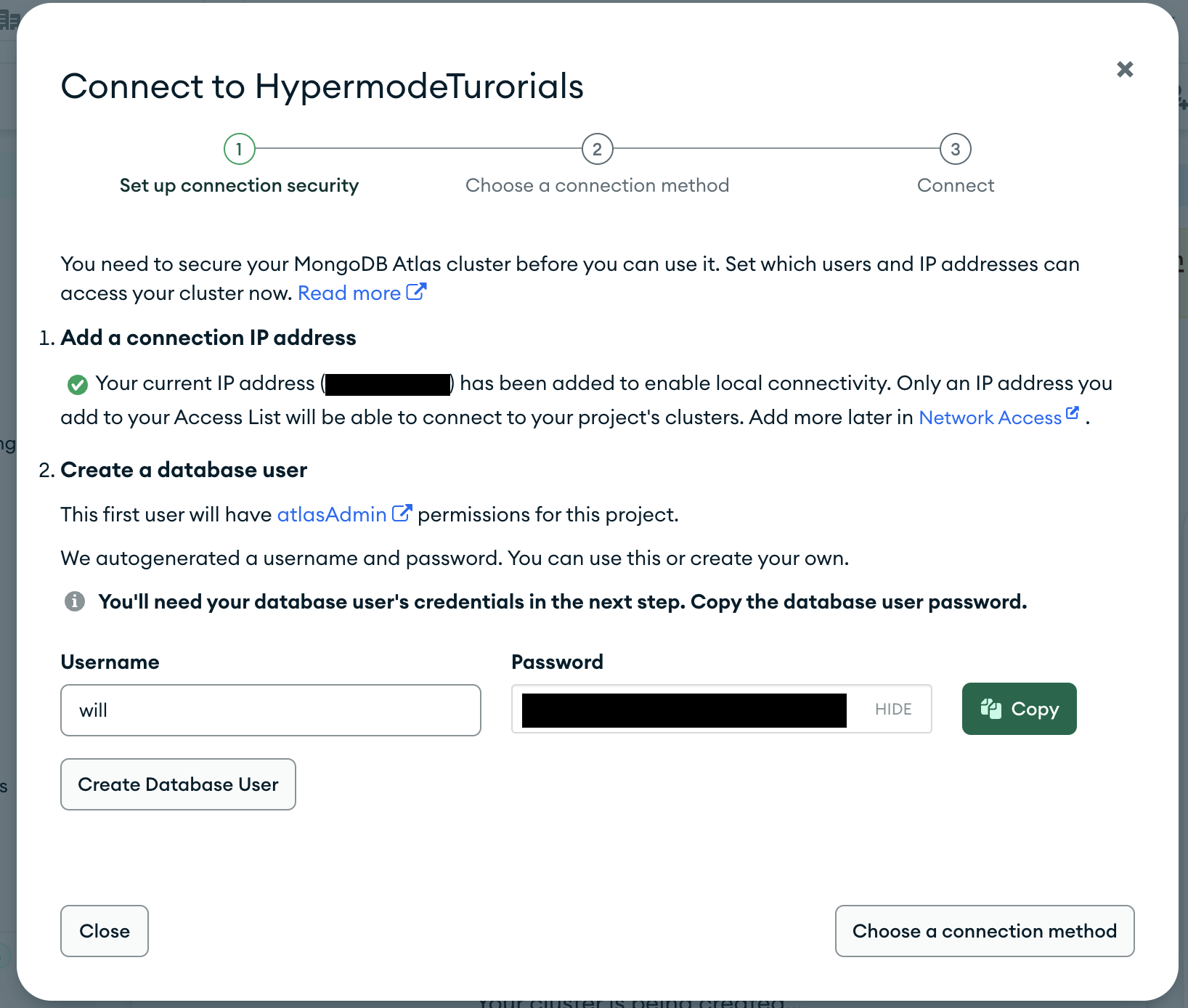Select step 2 Choose a connection method
1188x1008 pixels.
pos(597,149)
